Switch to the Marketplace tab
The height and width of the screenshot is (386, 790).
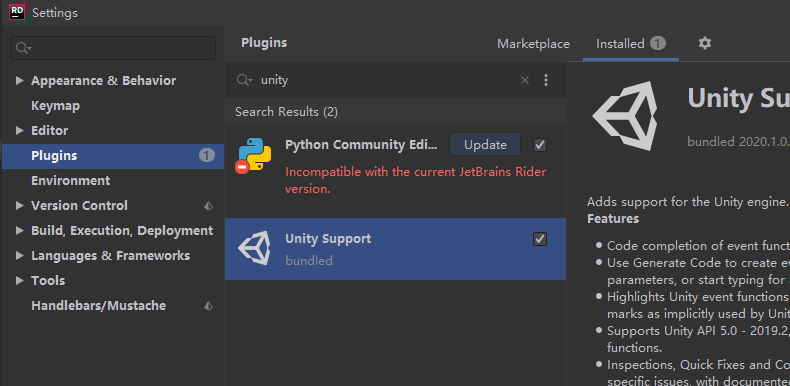533,44
